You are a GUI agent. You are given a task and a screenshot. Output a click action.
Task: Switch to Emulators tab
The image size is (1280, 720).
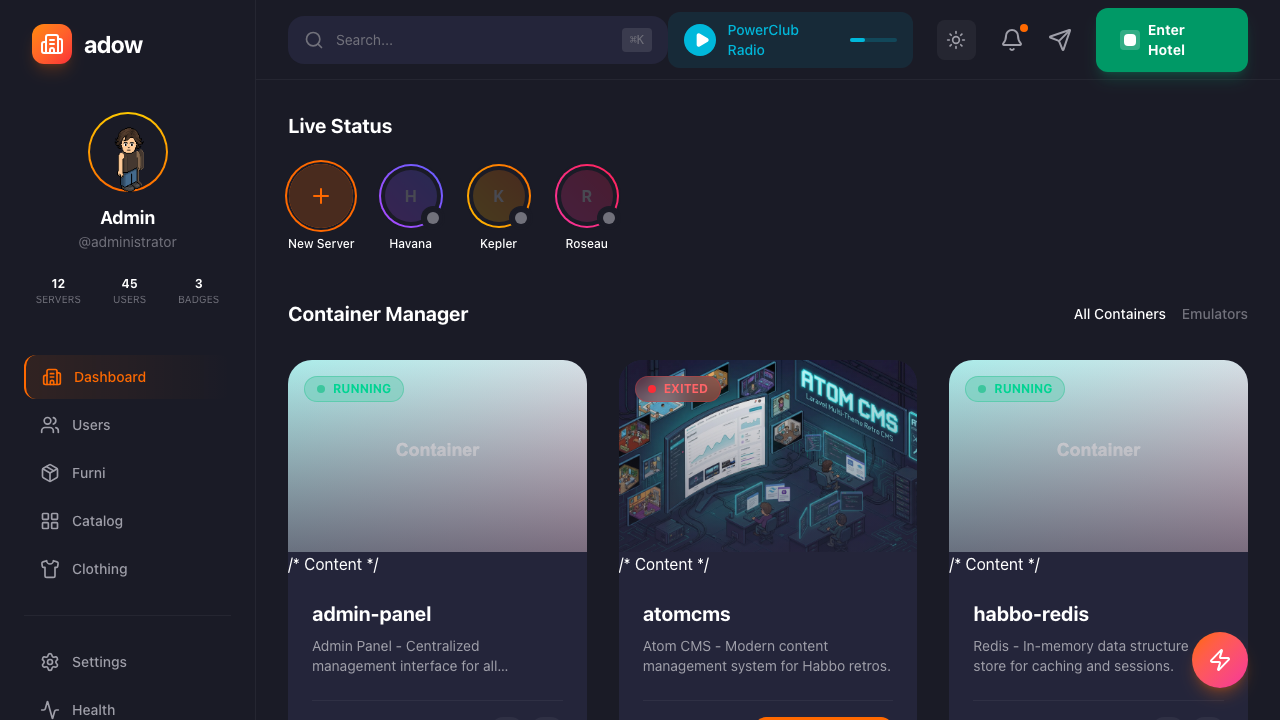[x=1214, y=314]
